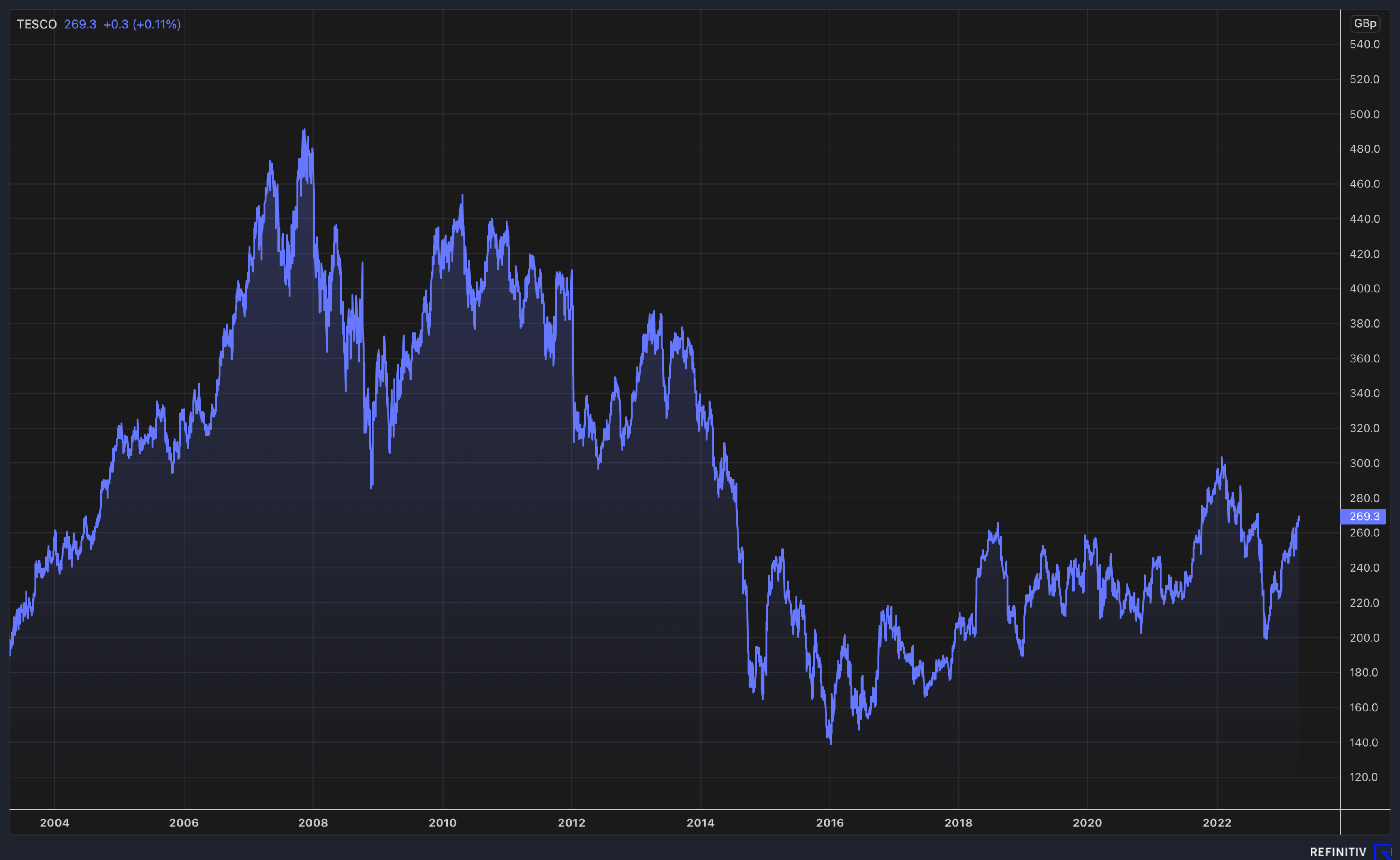This screenshot has height=860, width=1400.
Task: Click the REFINITIV brand text
Action: click(x=1338, y=852)
